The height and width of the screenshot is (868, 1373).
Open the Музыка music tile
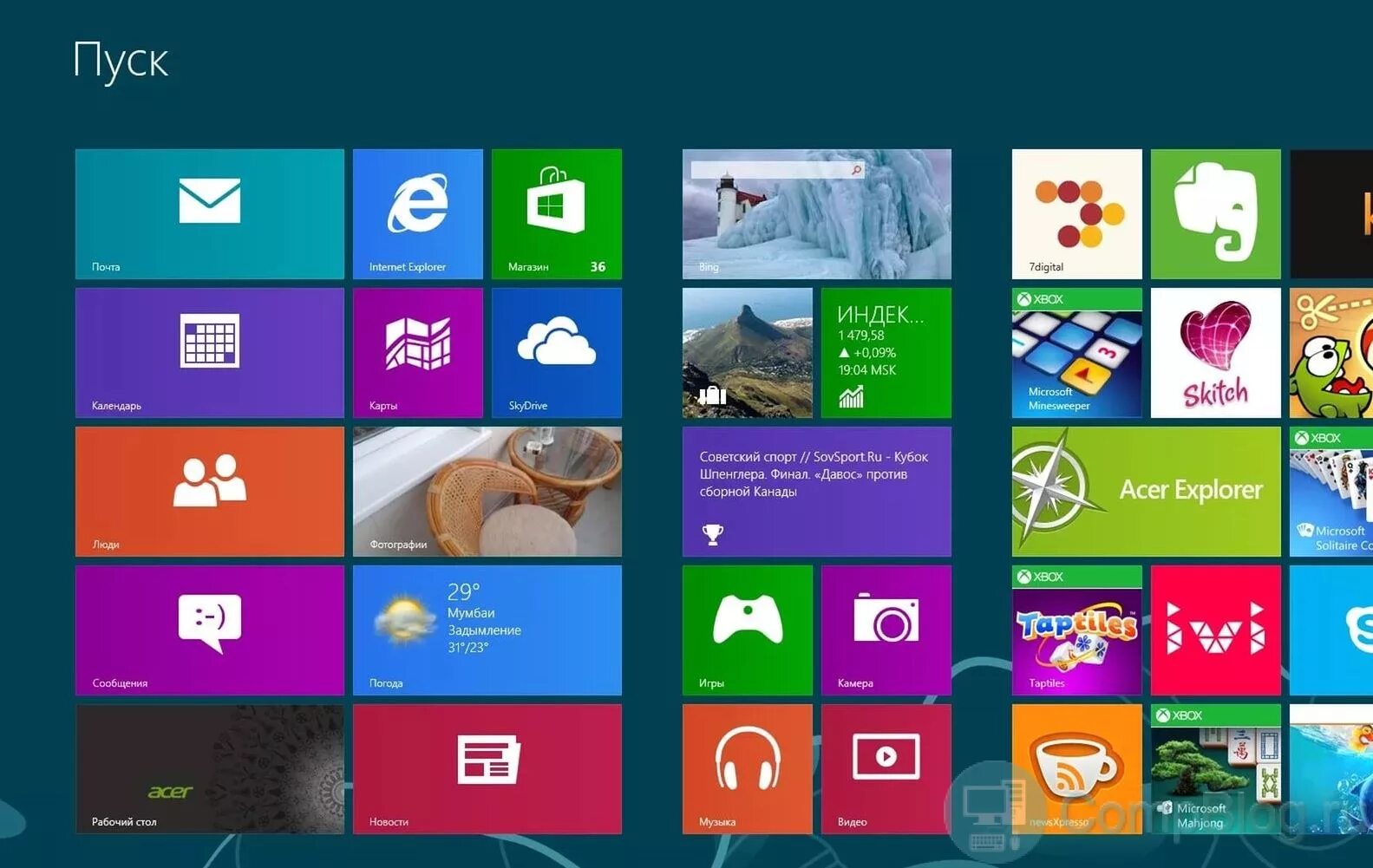pyautogui.click(x=748, y=769)
